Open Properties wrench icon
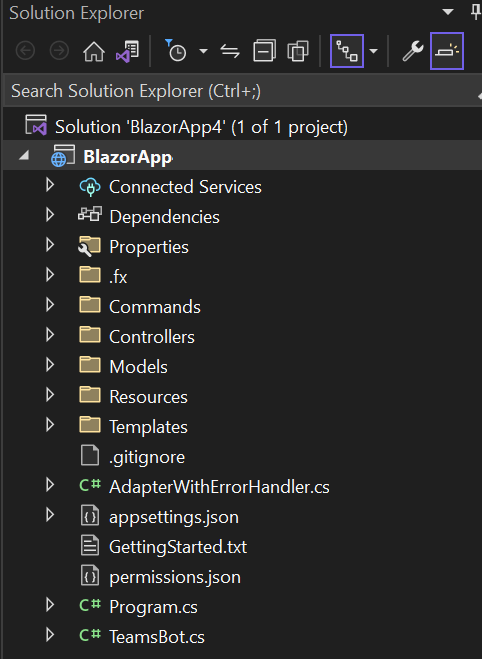 coord(413,51)
